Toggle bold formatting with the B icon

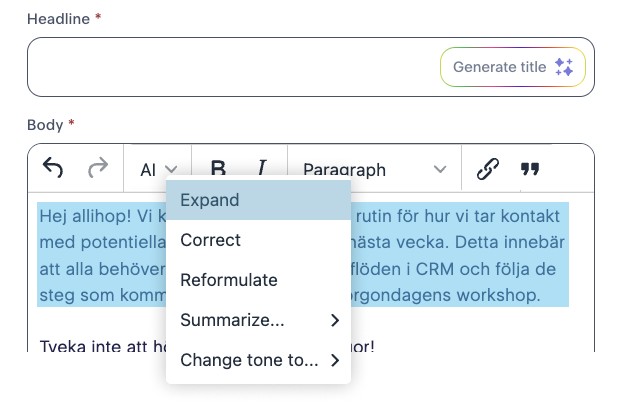(218, 168)
